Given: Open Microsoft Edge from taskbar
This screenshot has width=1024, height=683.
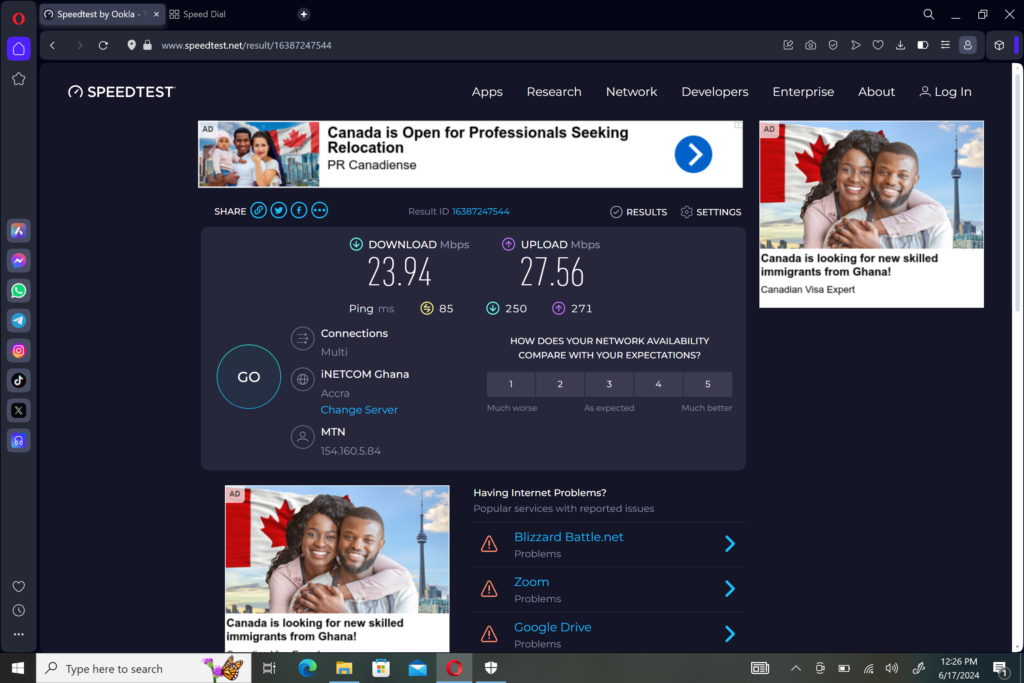Looking at the screenshot, I should [x=308, y=668].
